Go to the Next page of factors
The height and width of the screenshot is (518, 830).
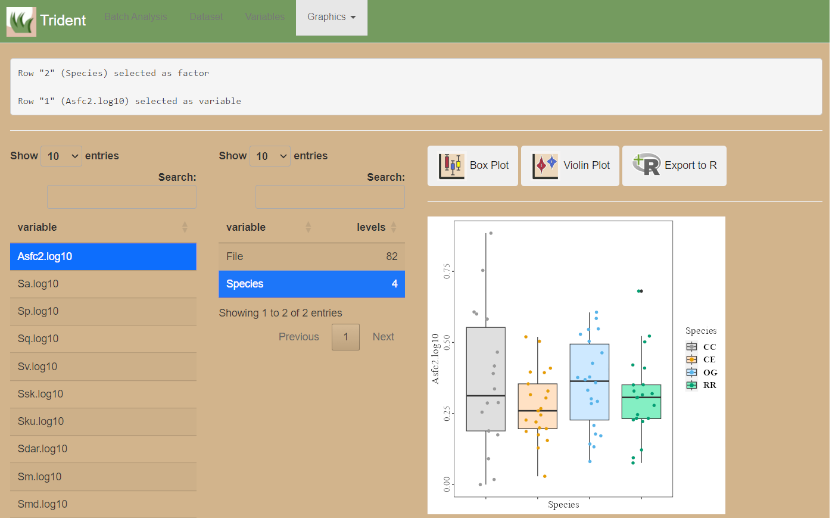383,337
